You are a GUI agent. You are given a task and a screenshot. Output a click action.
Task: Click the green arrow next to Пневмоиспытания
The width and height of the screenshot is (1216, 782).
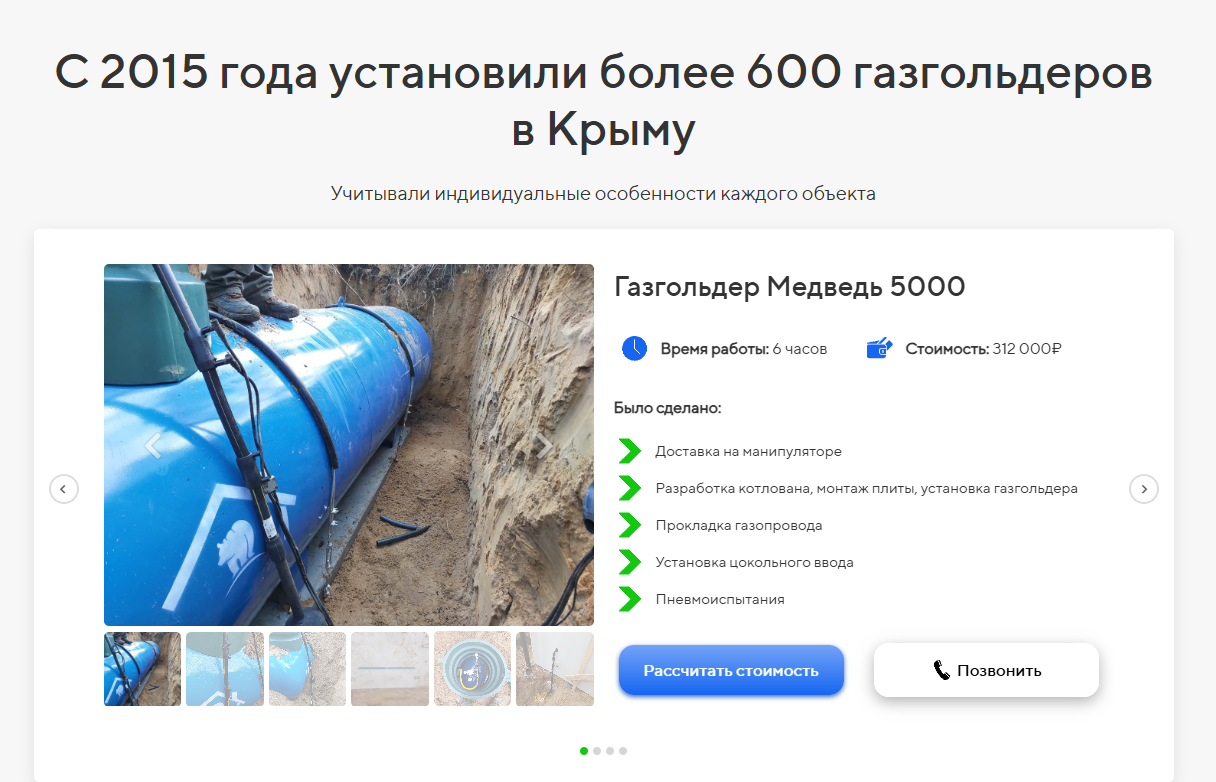(x=629, y=599)
